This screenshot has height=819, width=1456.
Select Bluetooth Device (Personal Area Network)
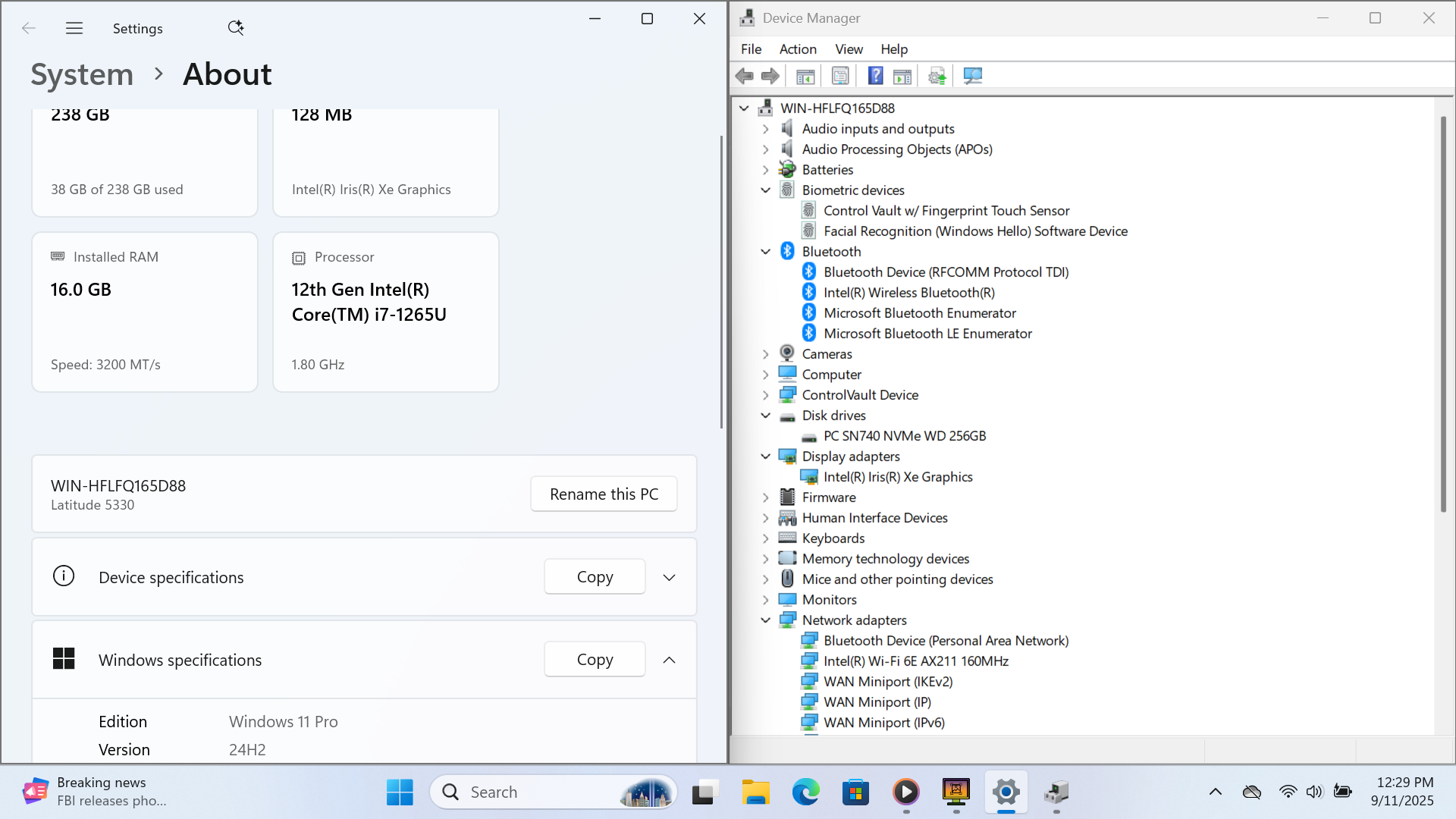coord(946,641)
